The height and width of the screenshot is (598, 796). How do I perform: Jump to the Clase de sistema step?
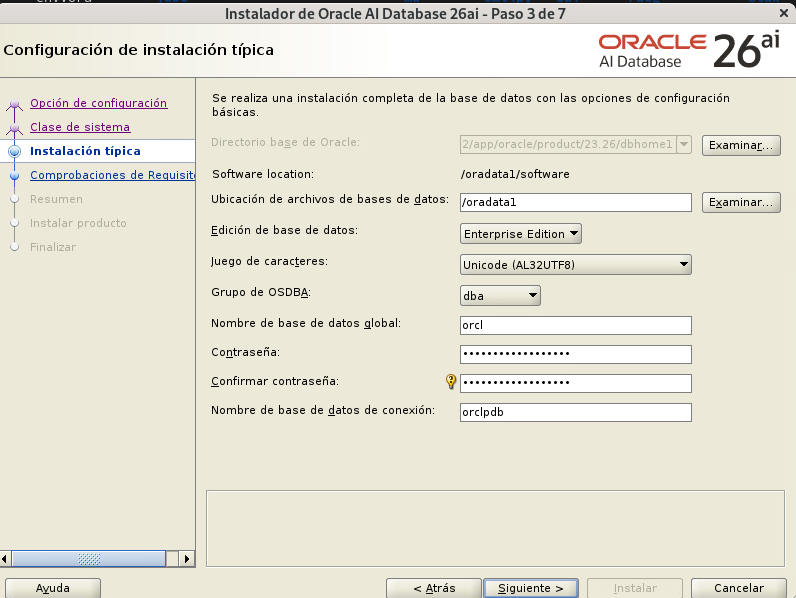80,127
